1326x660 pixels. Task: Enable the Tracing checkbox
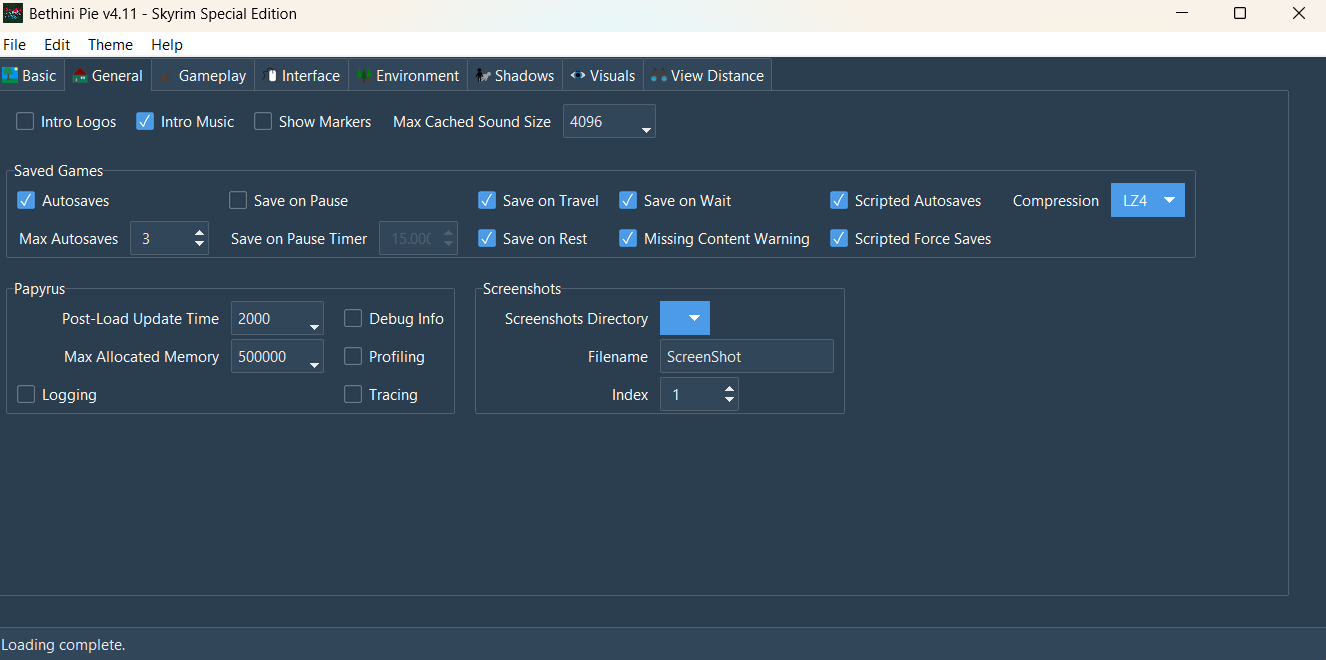coord(353,394)
